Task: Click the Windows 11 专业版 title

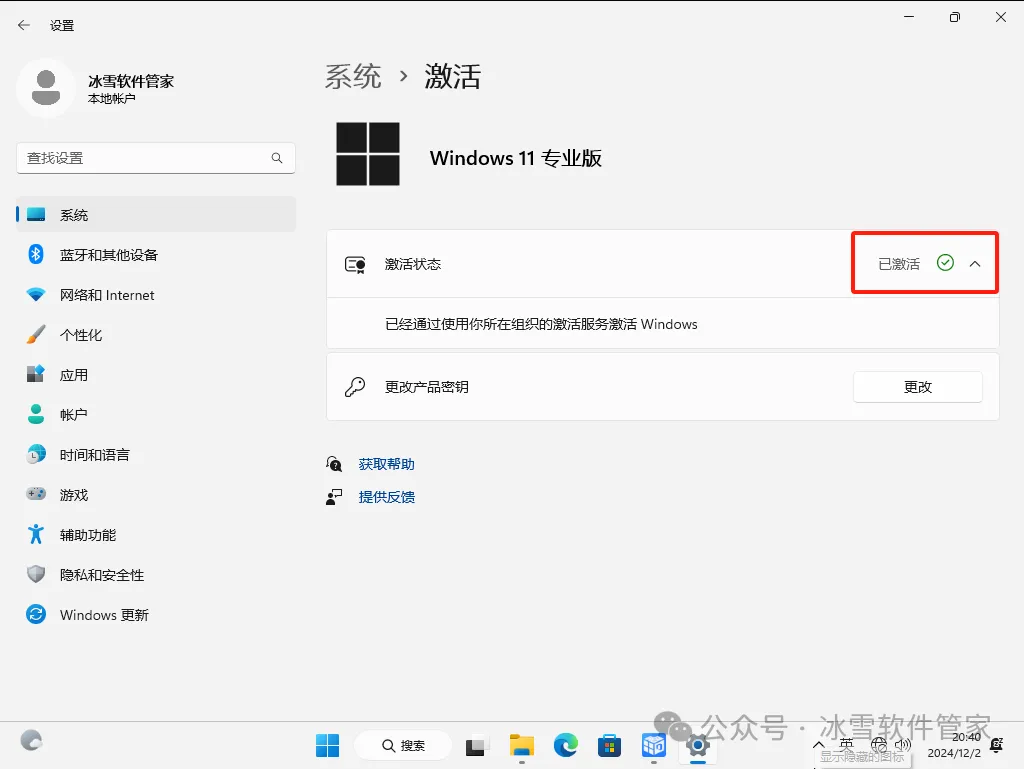Action: [515, 158]
